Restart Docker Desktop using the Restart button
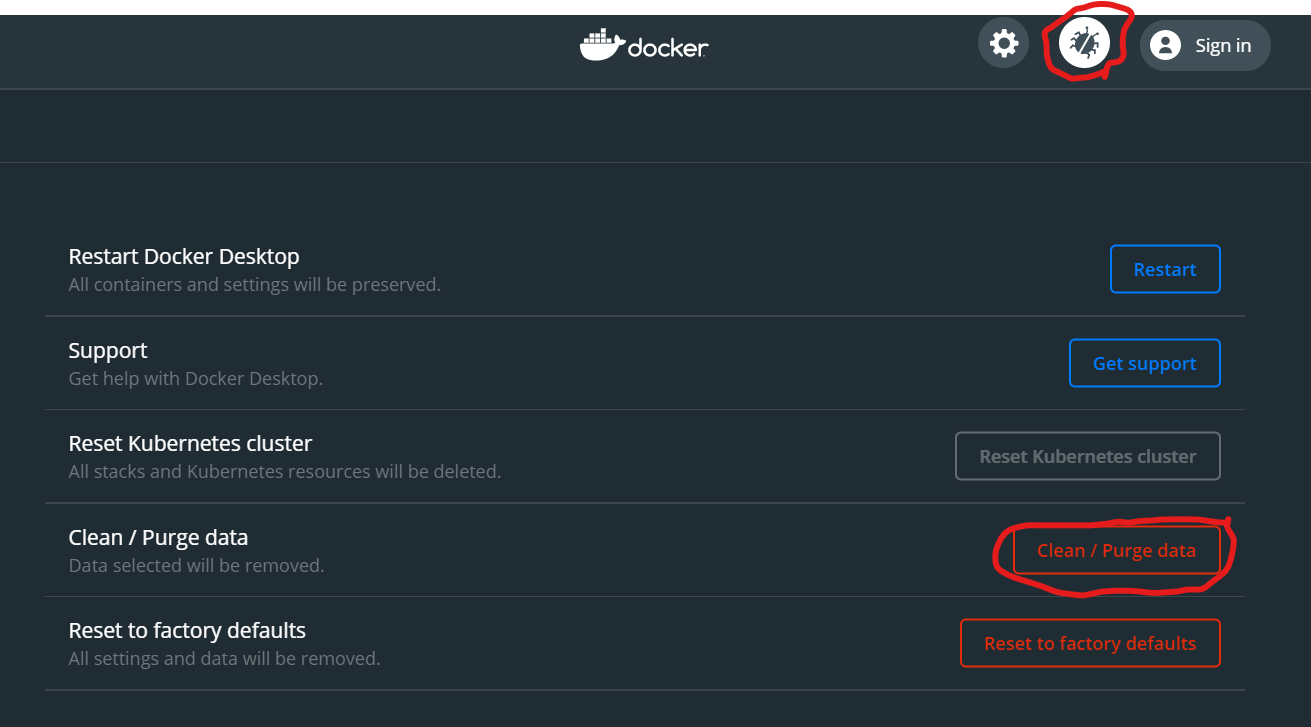 coord(1165,269)
